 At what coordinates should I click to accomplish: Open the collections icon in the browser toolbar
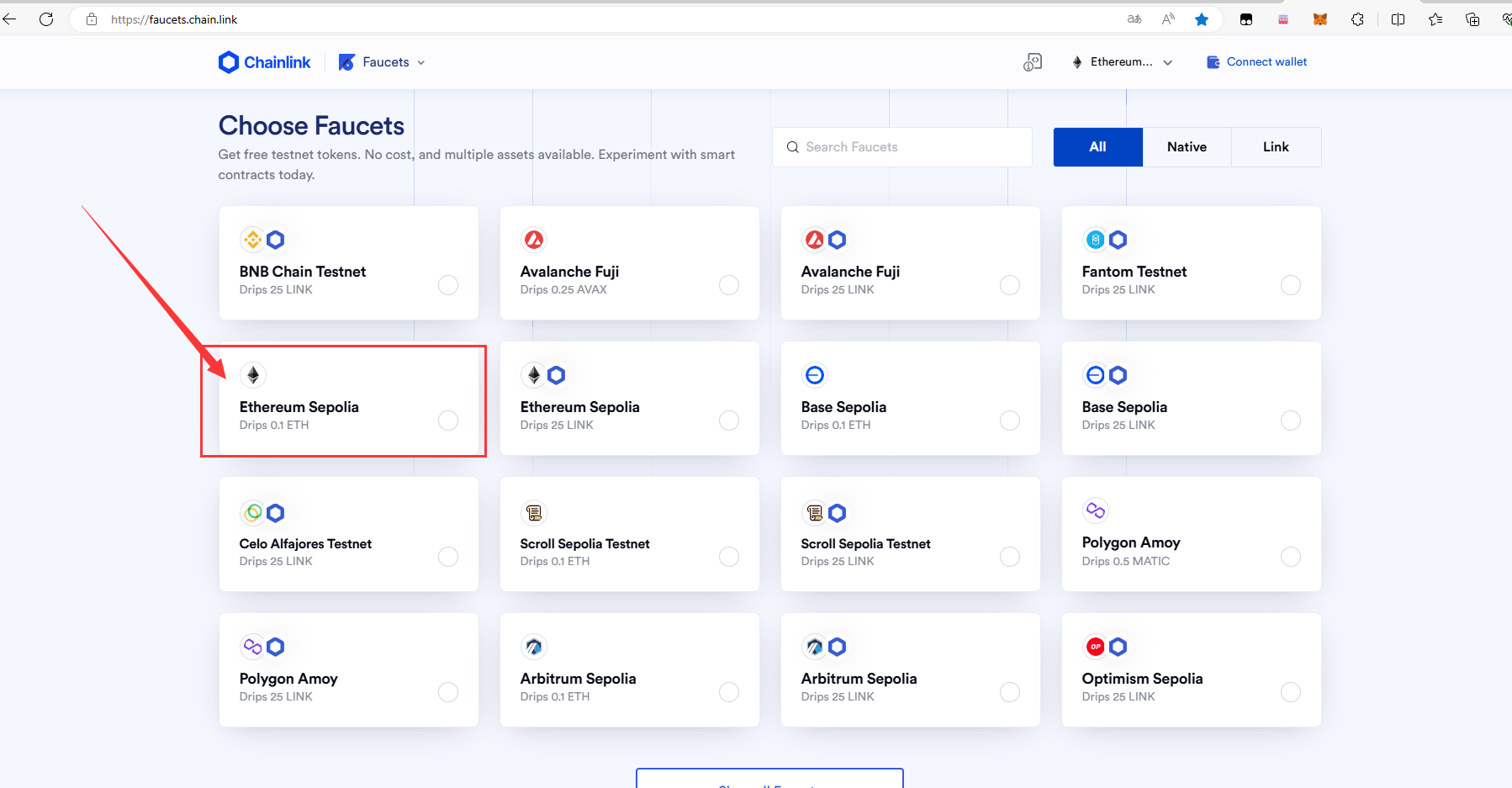[x=1472, y=19]
